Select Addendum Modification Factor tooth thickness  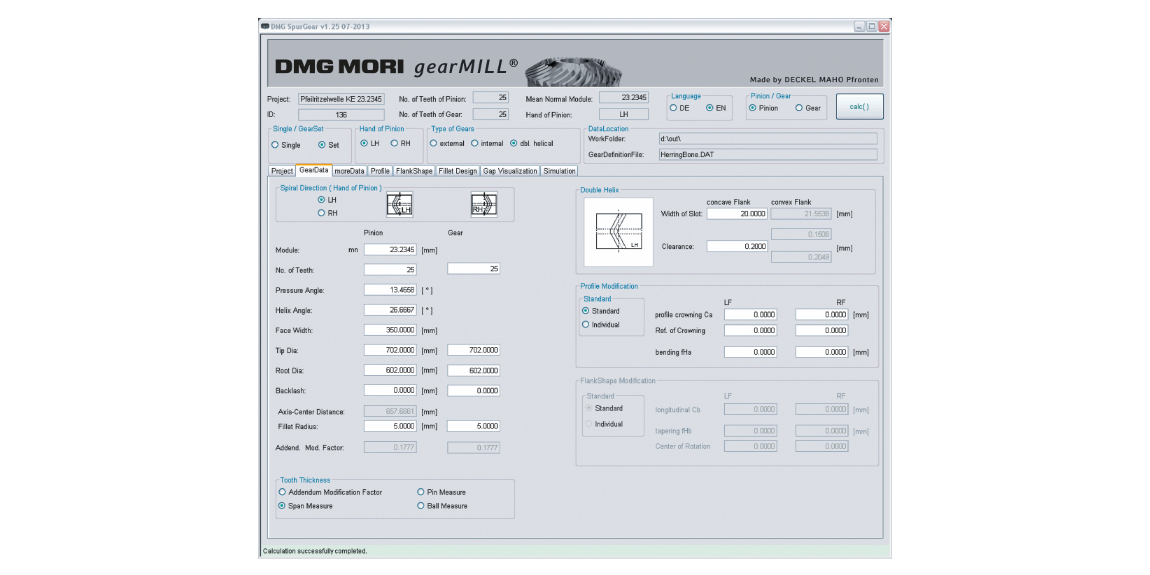282,492
